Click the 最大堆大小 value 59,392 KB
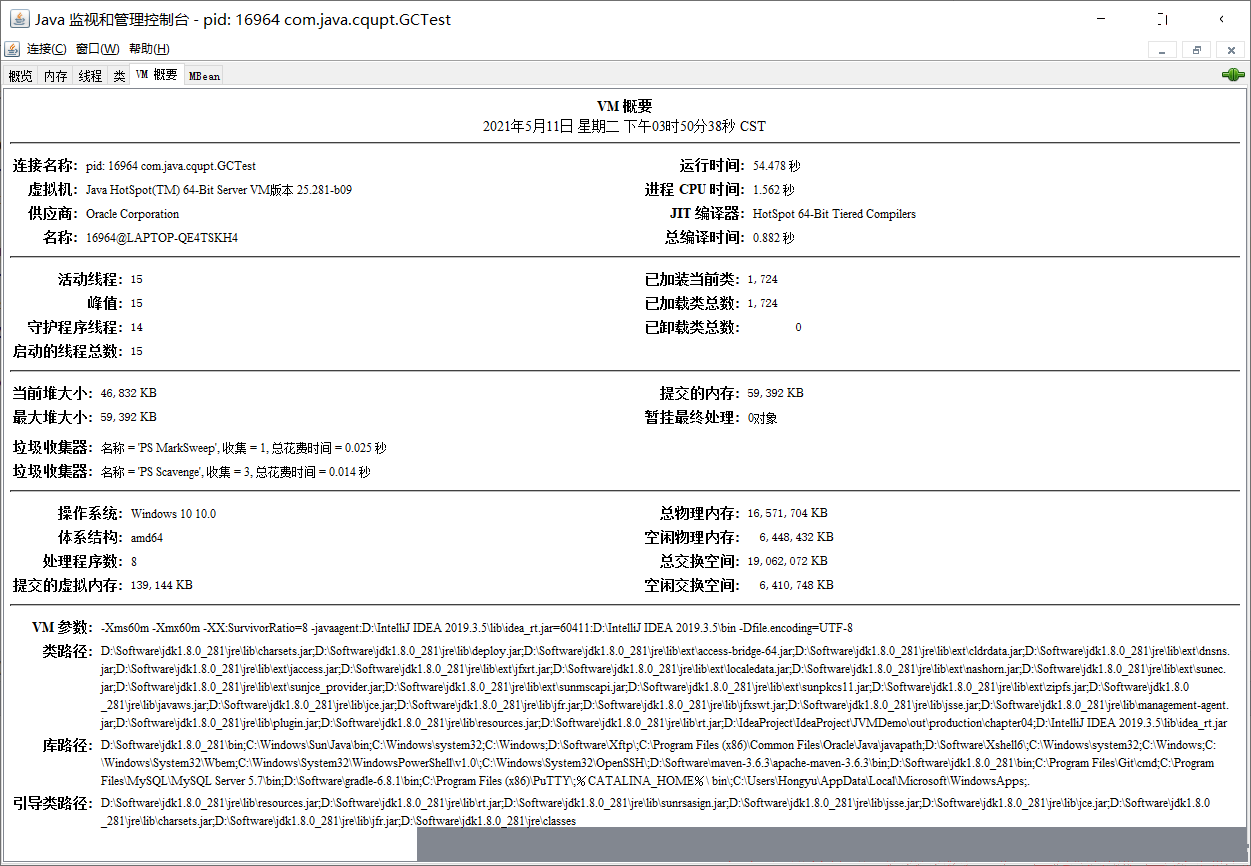 (128, 418)
